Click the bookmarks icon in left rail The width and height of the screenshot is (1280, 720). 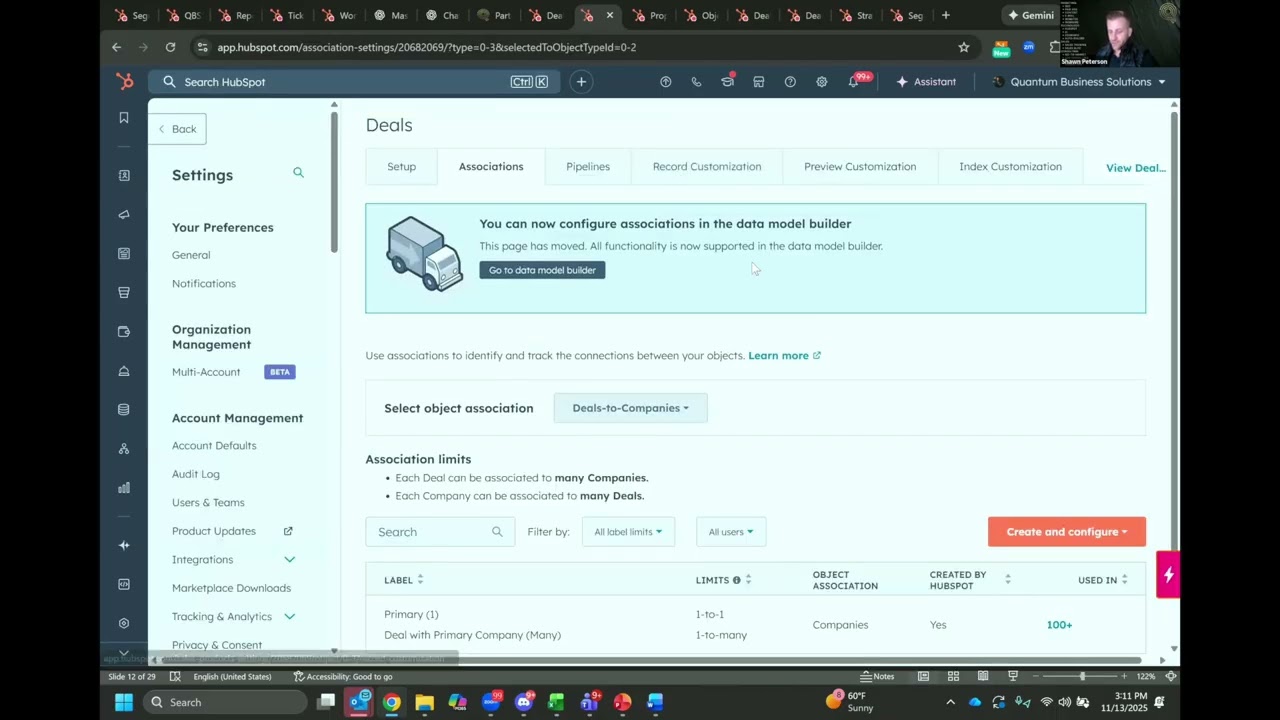[124, 118]
